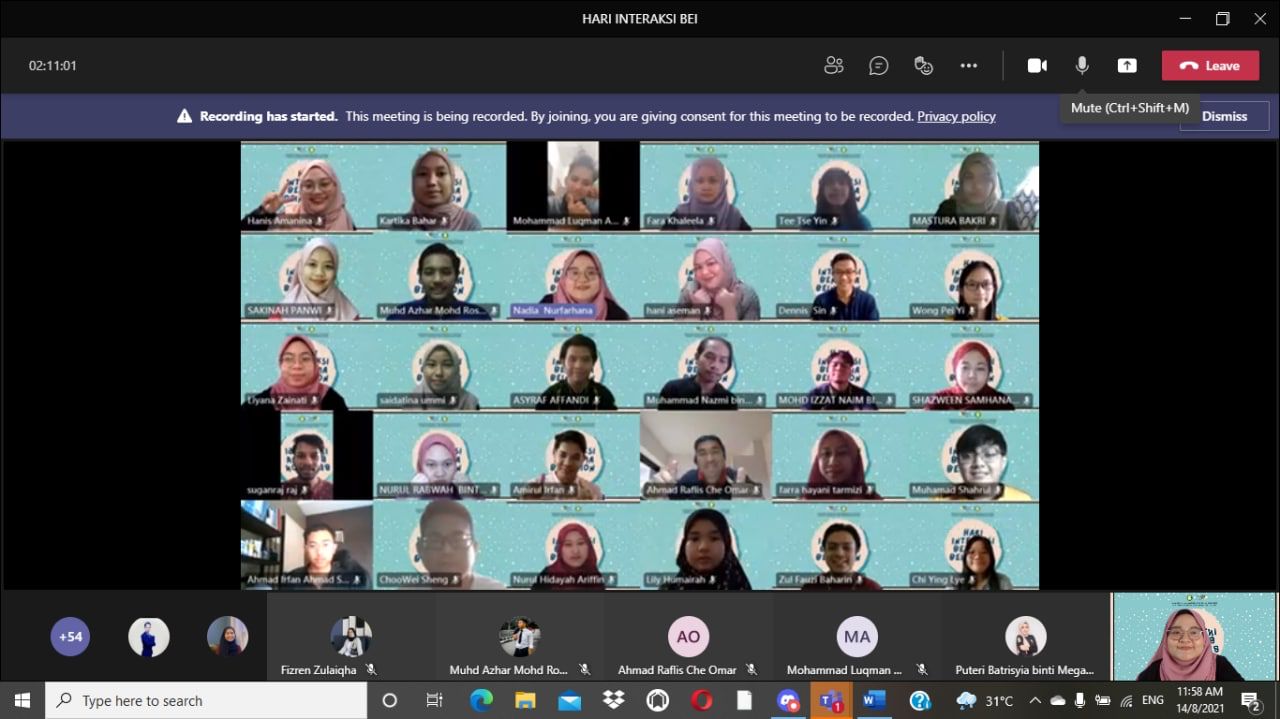This screenshot has height=719, width=1280.
Task: Turn off the camera
Action: pos(1037,66)
